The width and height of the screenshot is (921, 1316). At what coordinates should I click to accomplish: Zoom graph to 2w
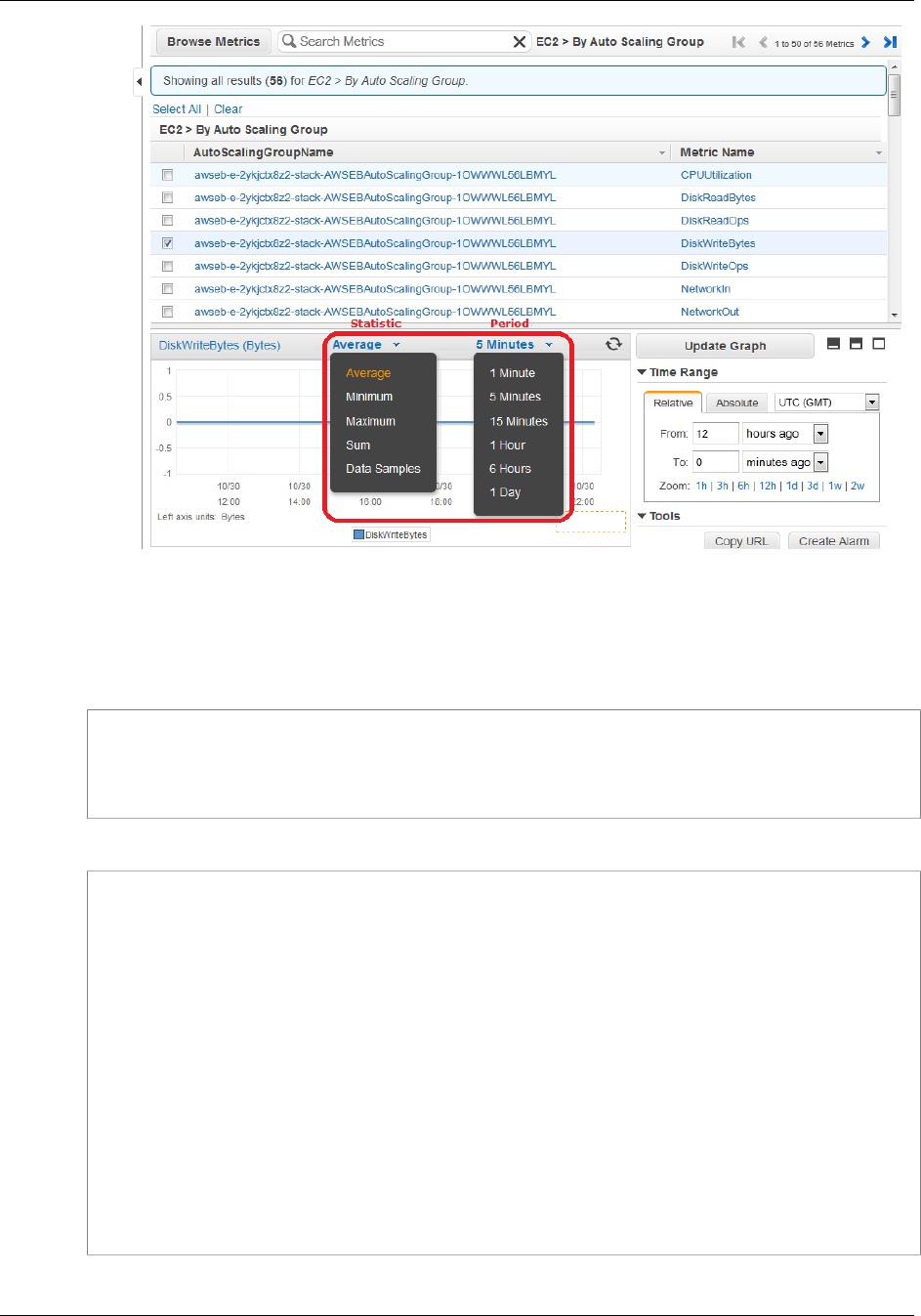858,486
